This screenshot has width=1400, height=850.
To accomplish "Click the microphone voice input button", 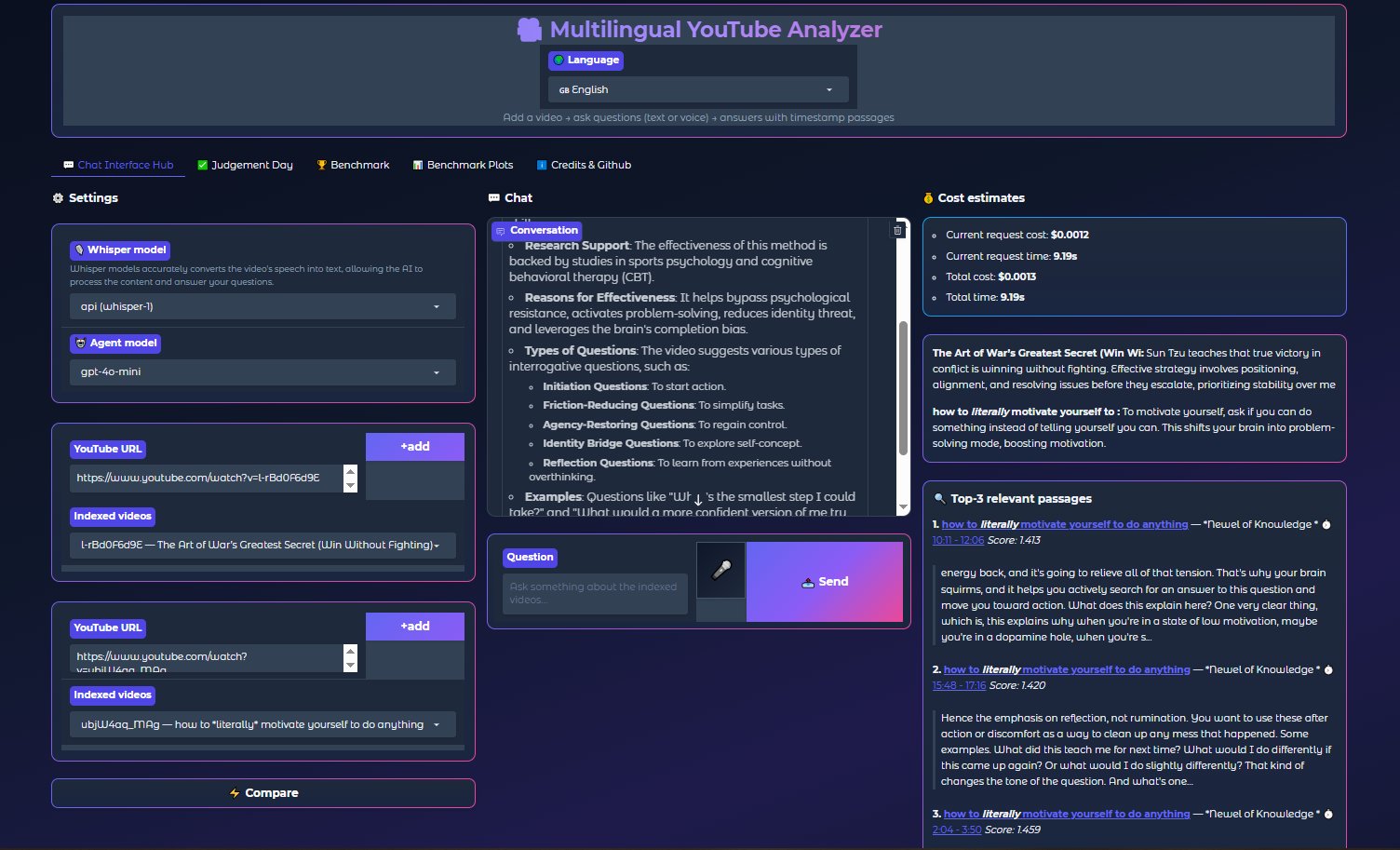I will point(720,570).
